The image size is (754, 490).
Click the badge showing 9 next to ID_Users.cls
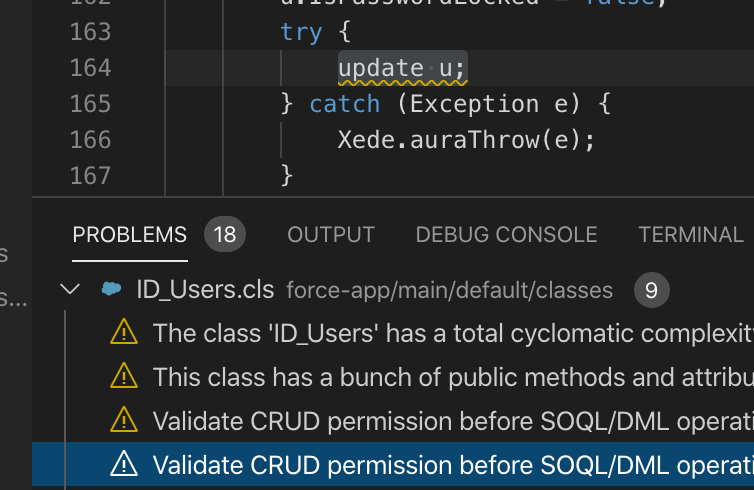(651, 290)
